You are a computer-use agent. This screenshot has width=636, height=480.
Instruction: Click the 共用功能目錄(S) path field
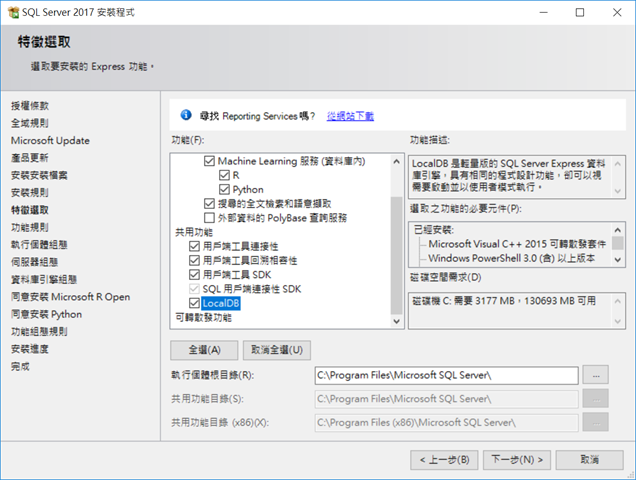point(446,399)
